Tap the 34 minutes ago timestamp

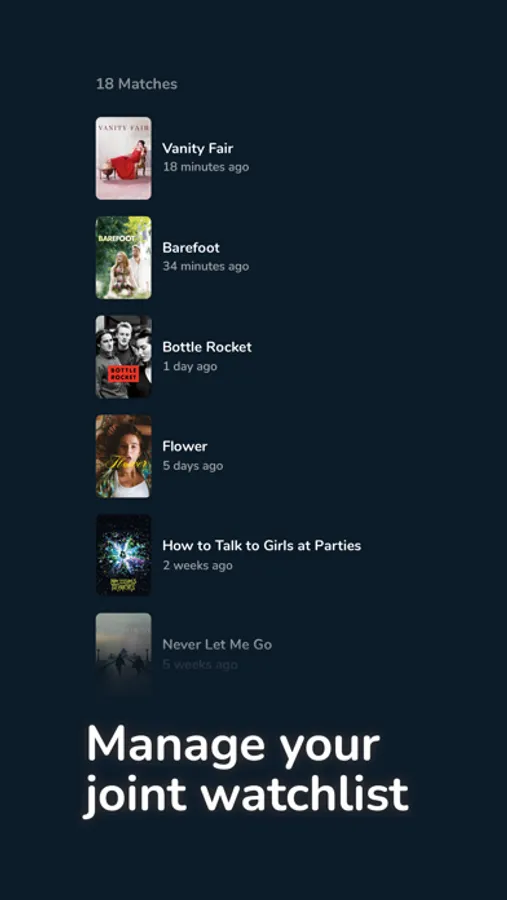point(206,267)
